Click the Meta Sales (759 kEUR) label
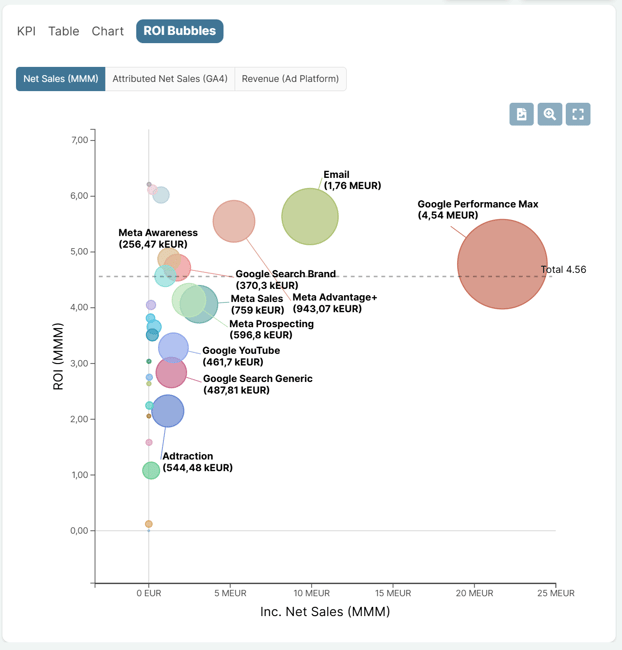Screen dimensions: 622x650 (257, 304)
